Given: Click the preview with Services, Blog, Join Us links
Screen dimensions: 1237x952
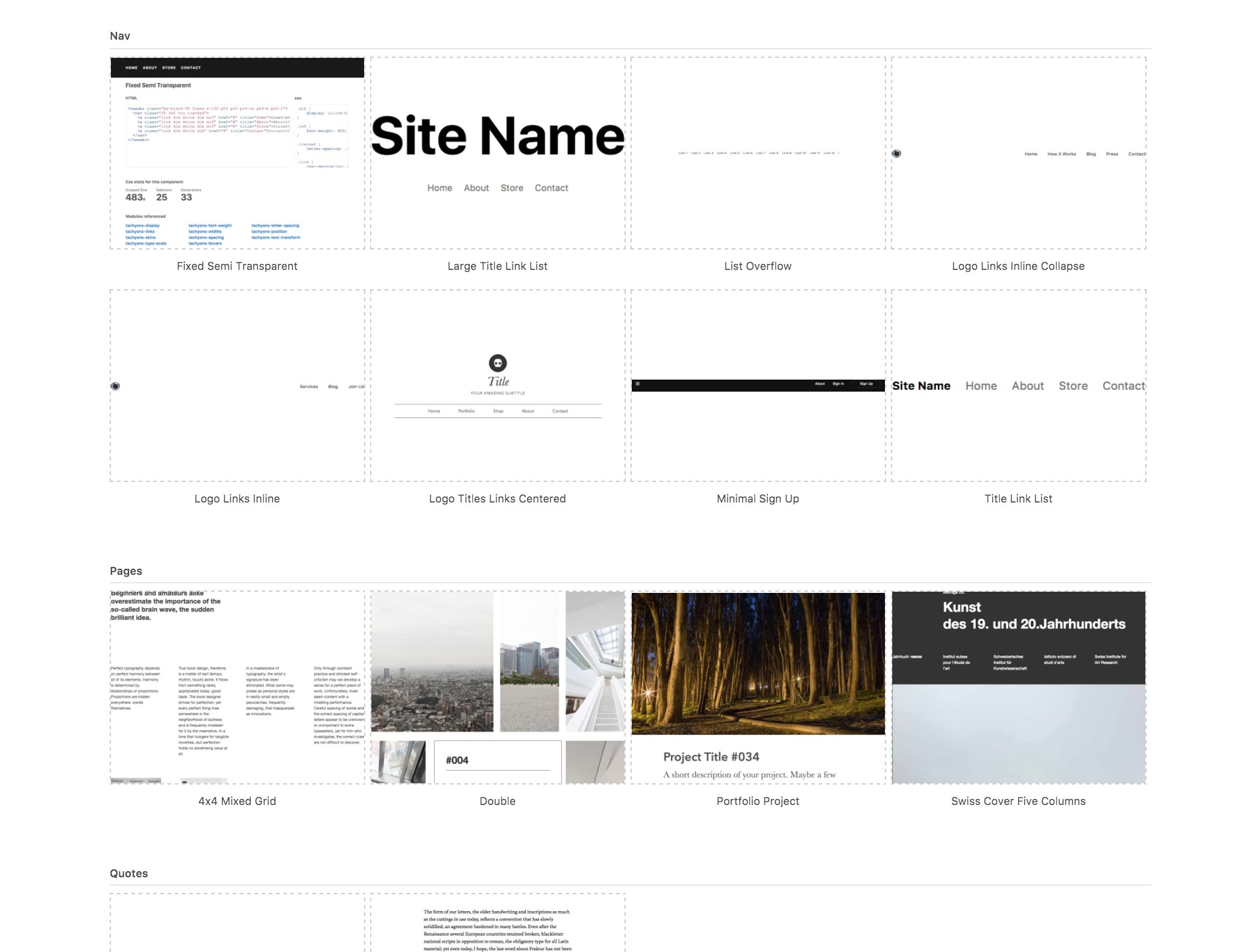Looking at the screenshot, I should (238, 386).
